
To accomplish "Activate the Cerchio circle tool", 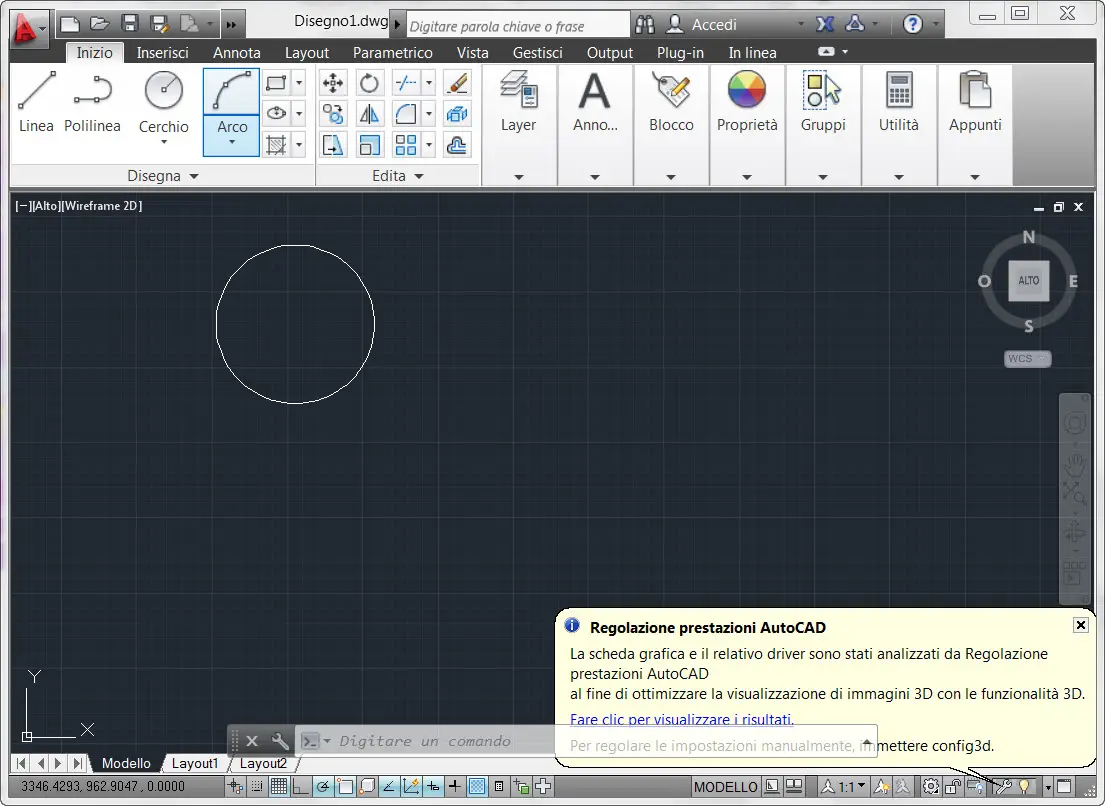I will [163, 106].
